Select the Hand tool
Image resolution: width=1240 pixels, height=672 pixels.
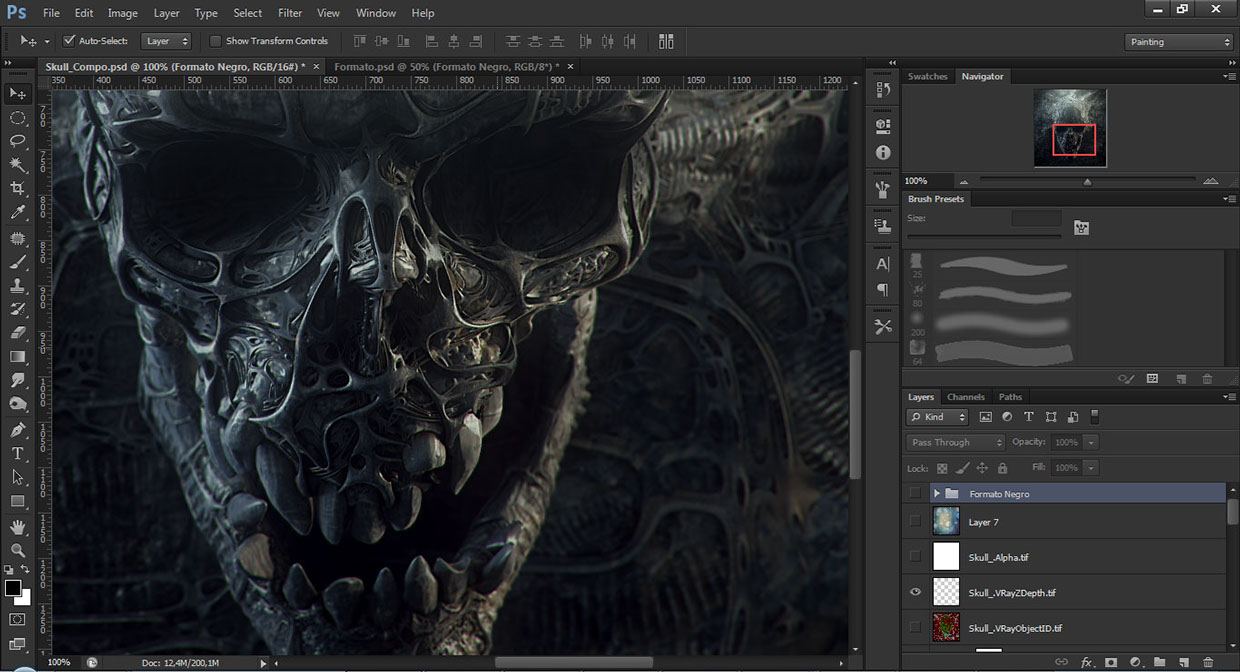[x=18, y=526]
